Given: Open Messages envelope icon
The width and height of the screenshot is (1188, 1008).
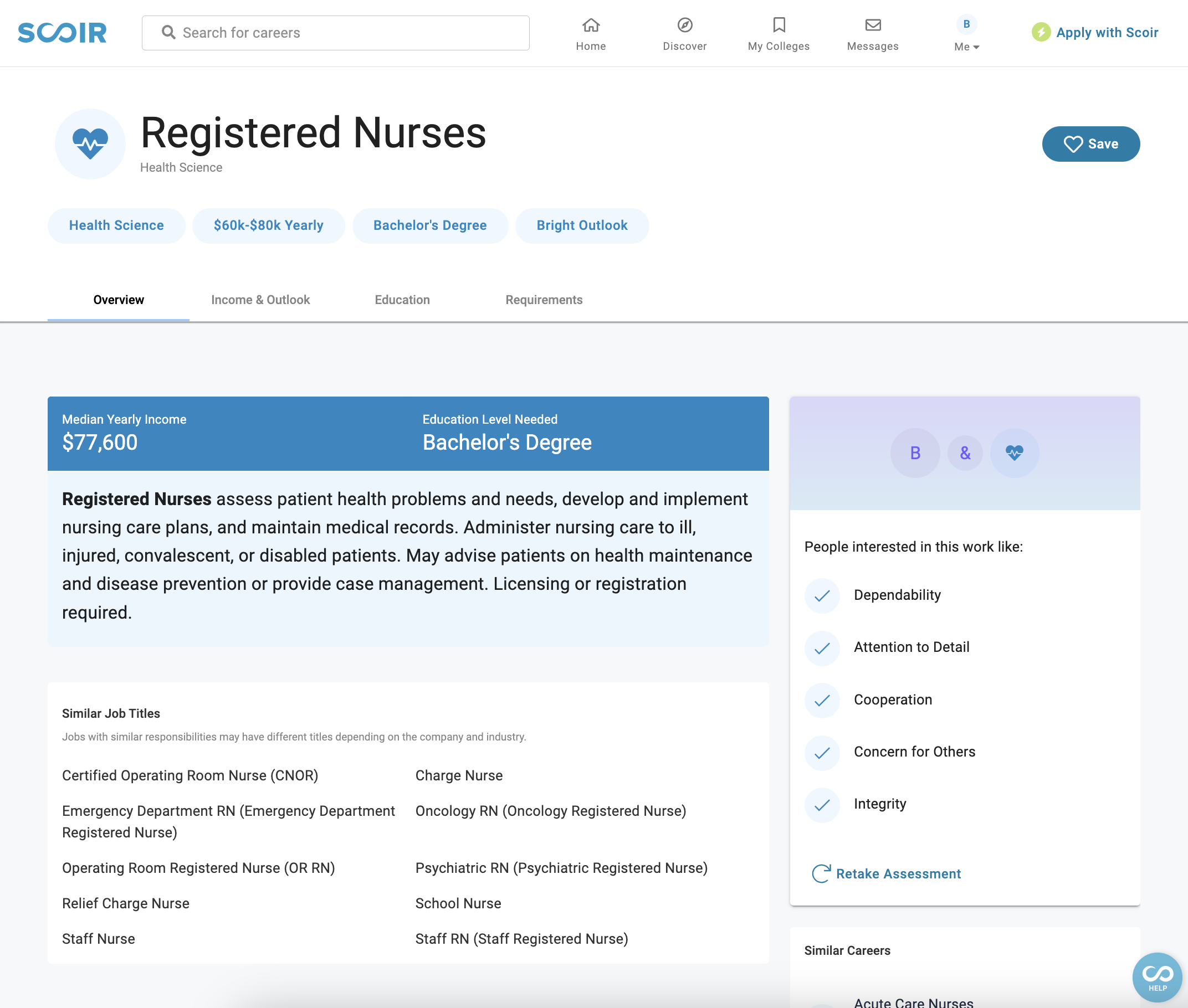Looking at the screenshot, I should tap(872, 25).
